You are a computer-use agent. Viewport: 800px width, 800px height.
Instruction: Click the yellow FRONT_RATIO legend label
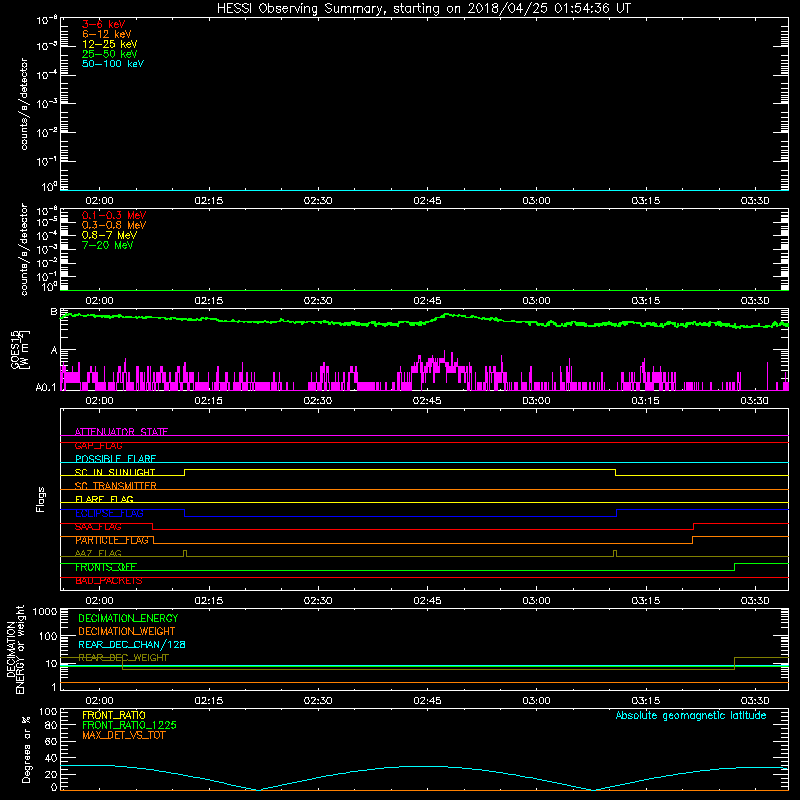114,715
